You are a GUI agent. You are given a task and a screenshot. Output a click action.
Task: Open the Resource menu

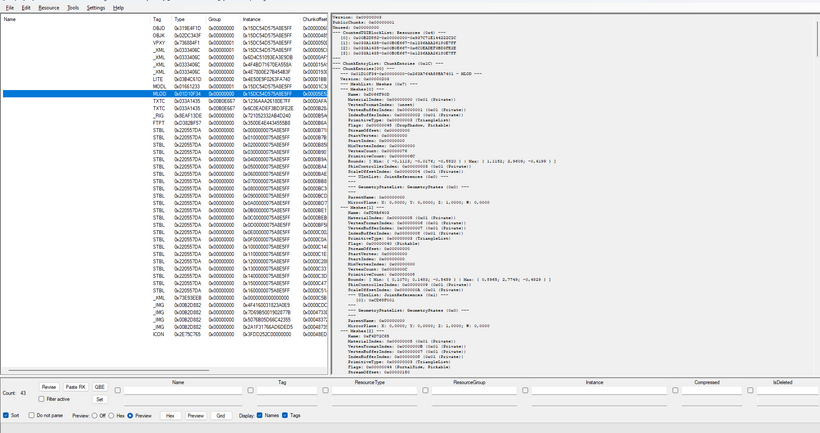click(x=49, y=8)
